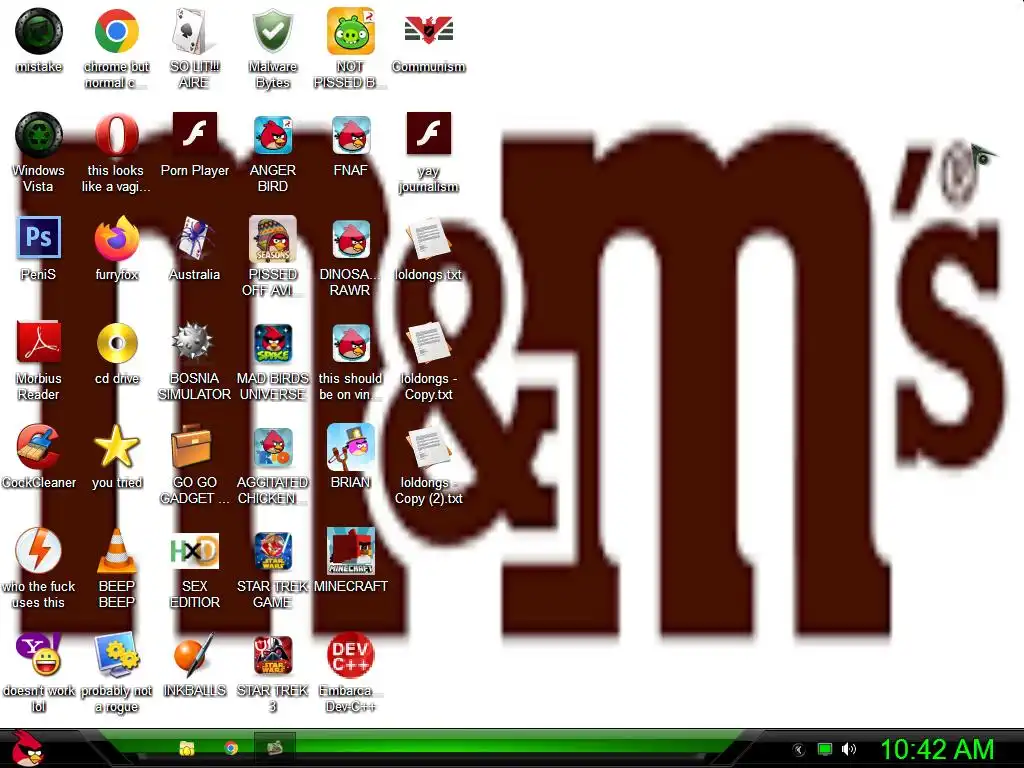Viewport: 1024px width, 768px height.
Task: Open the 'loldongs - Copy.txt' file
Action: coord(428,343)
